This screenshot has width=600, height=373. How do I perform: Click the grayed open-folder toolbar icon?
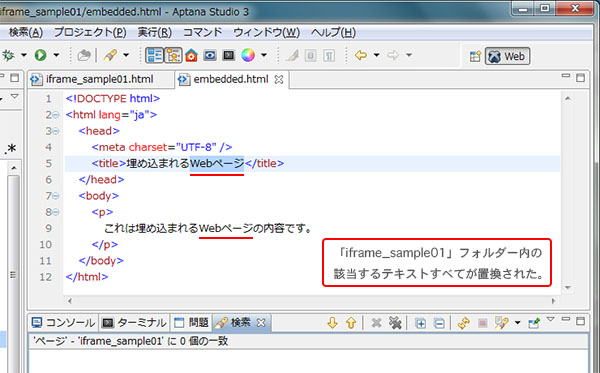coord(84,55)
